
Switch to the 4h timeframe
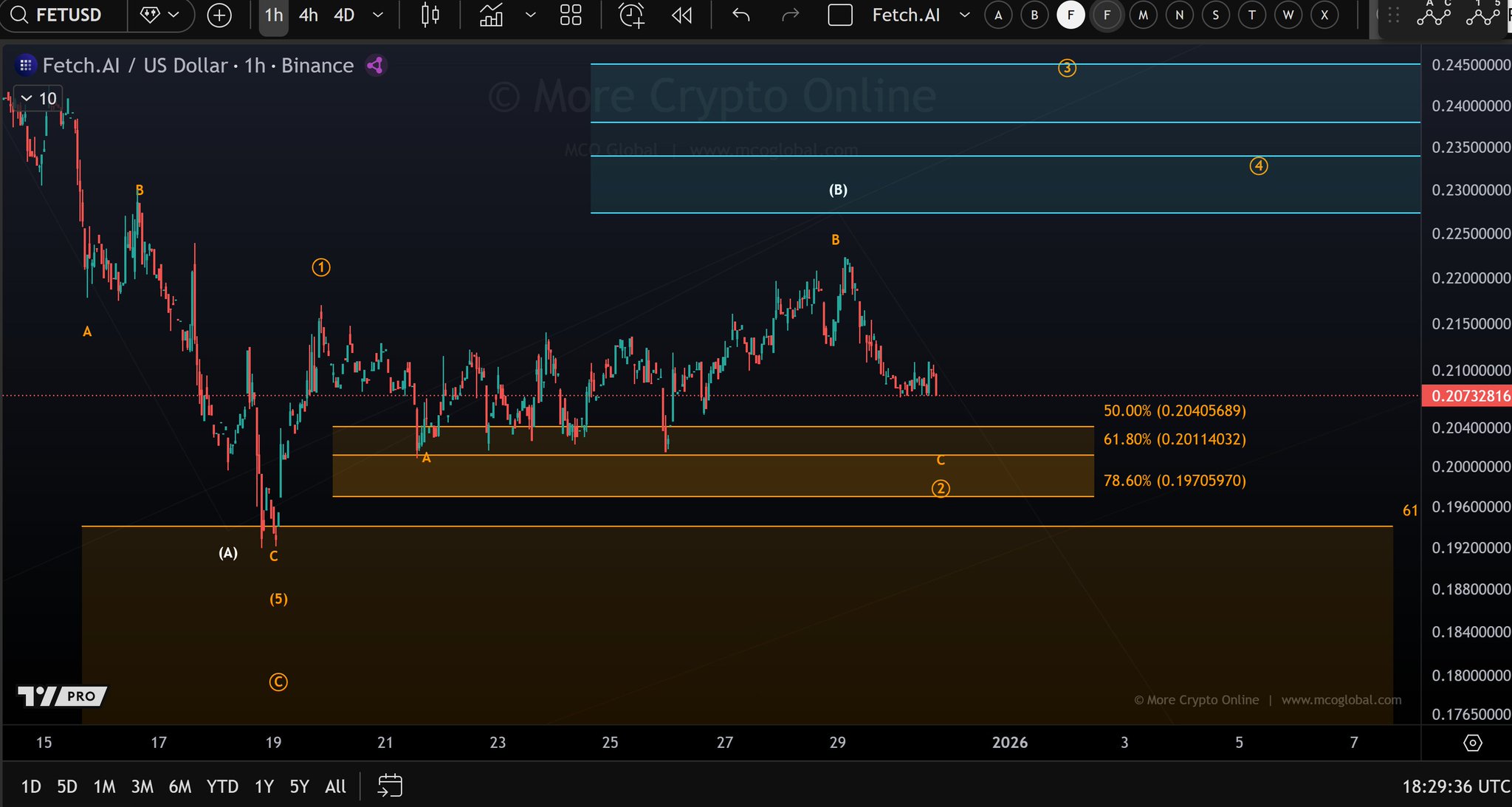tap(308, 15)
